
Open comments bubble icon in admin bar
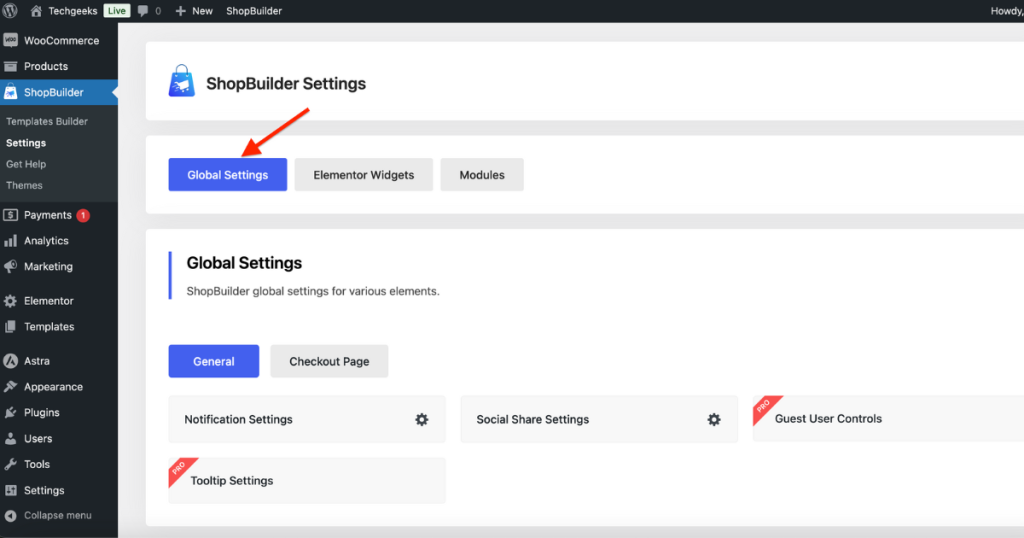(x=143, y=11)
